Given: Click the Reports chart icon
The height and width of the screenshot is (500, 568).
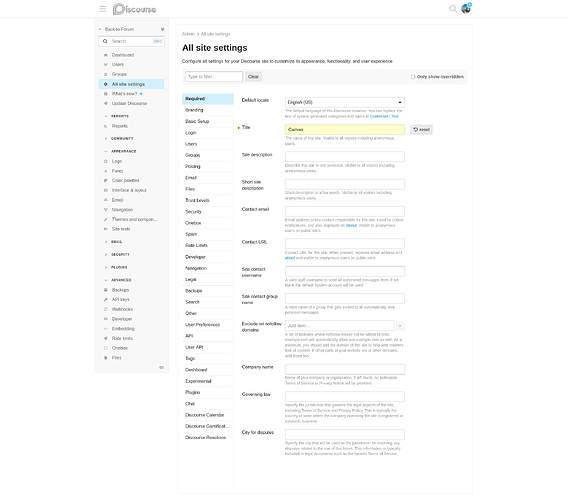Looking at the screenshot, I should point(106,126).
